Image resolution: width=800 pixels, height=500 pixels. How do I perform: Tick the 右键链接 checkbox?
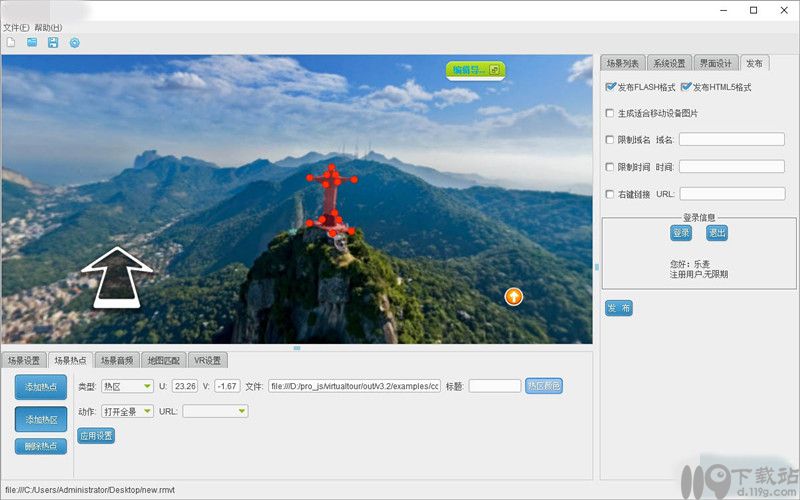coord(610,194)
